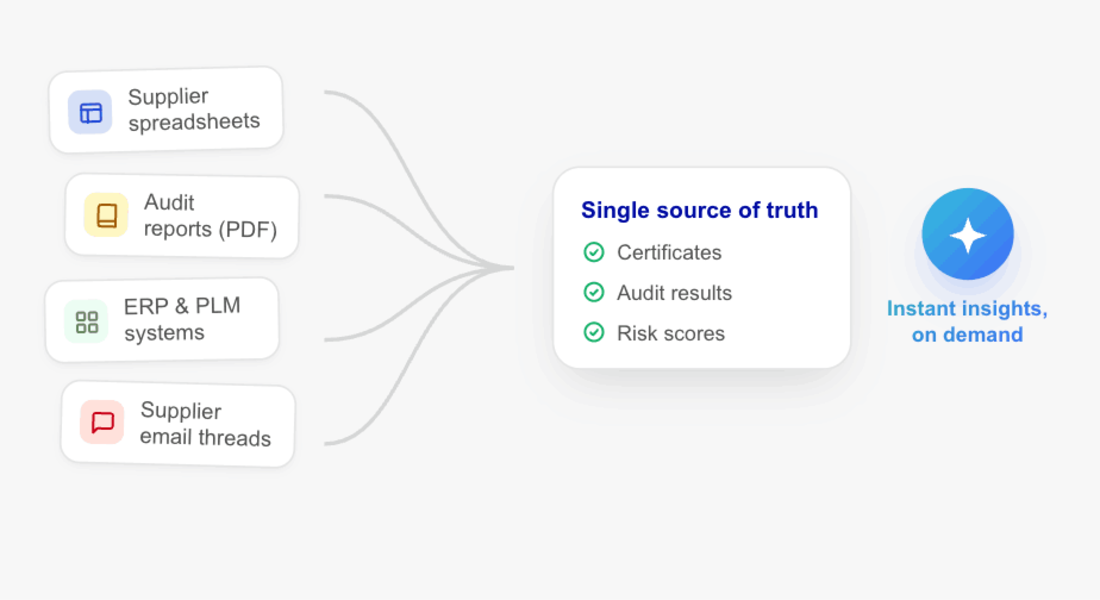
Task: Click the Certificates list item text
Action: click(x=669, y=253)
